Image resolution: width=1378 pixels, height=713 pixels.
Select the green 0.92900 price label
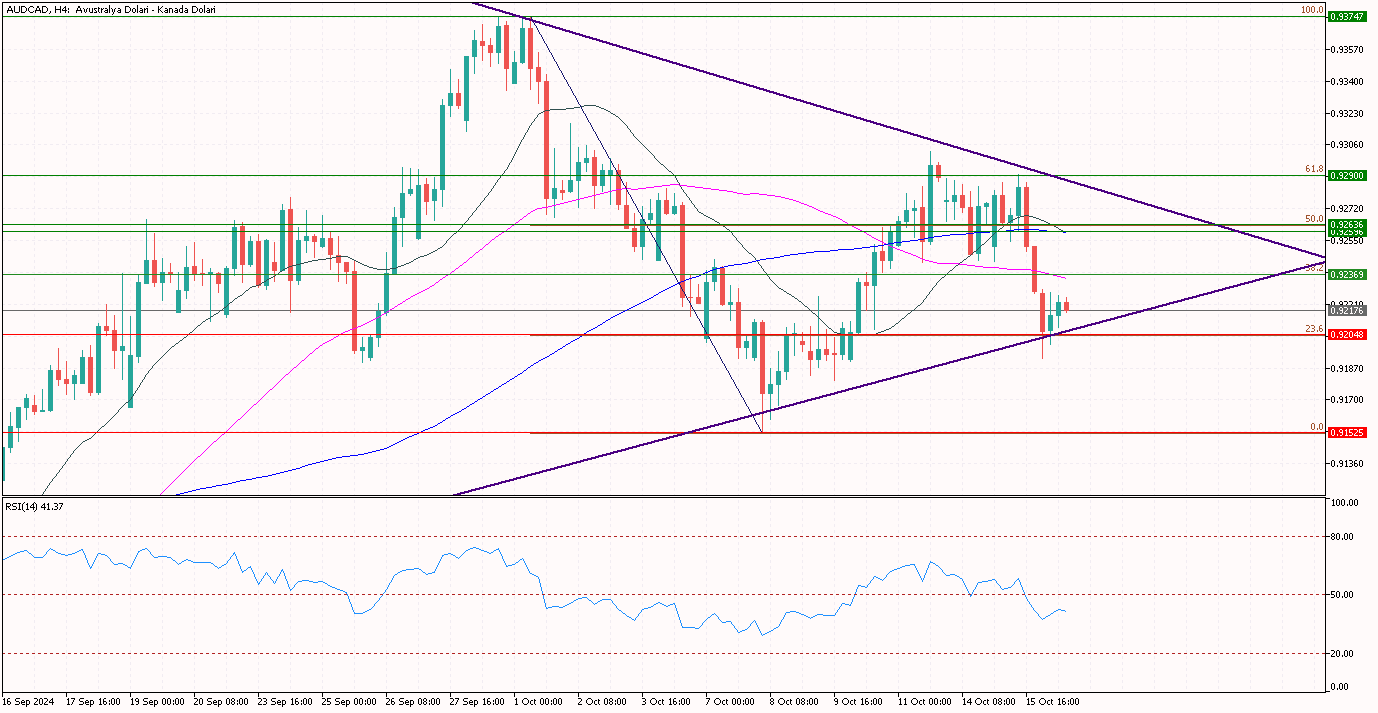[1347, 176]
